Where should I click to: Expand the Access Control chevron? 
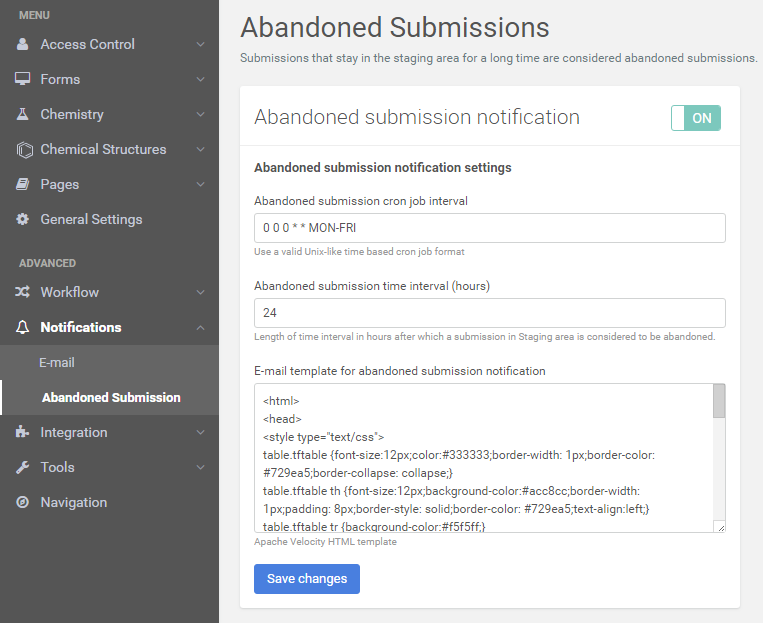click(x=200, y=44)
